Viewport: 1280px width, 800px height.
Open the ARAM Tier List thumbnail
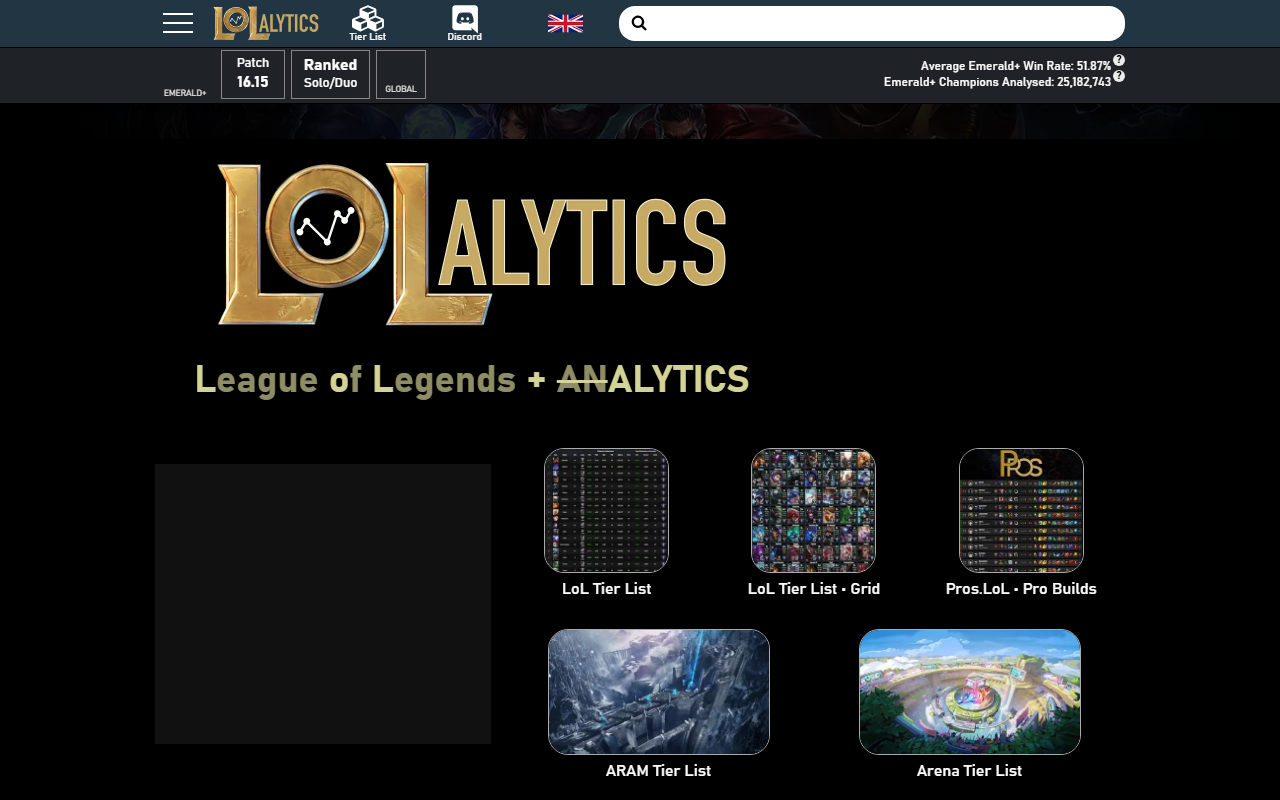pyautogui.click(x=659, y=692)
